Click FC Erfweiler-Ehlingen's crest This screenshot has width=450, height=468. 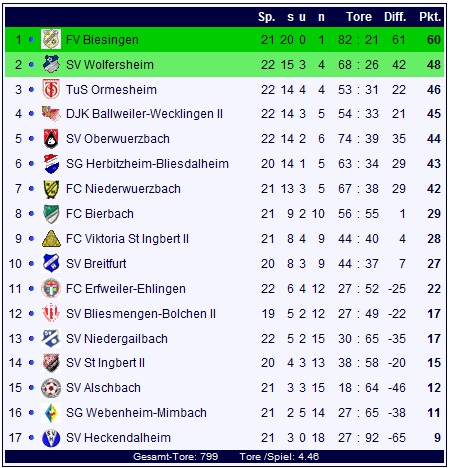pyautogui.click(x=51, y=288)
